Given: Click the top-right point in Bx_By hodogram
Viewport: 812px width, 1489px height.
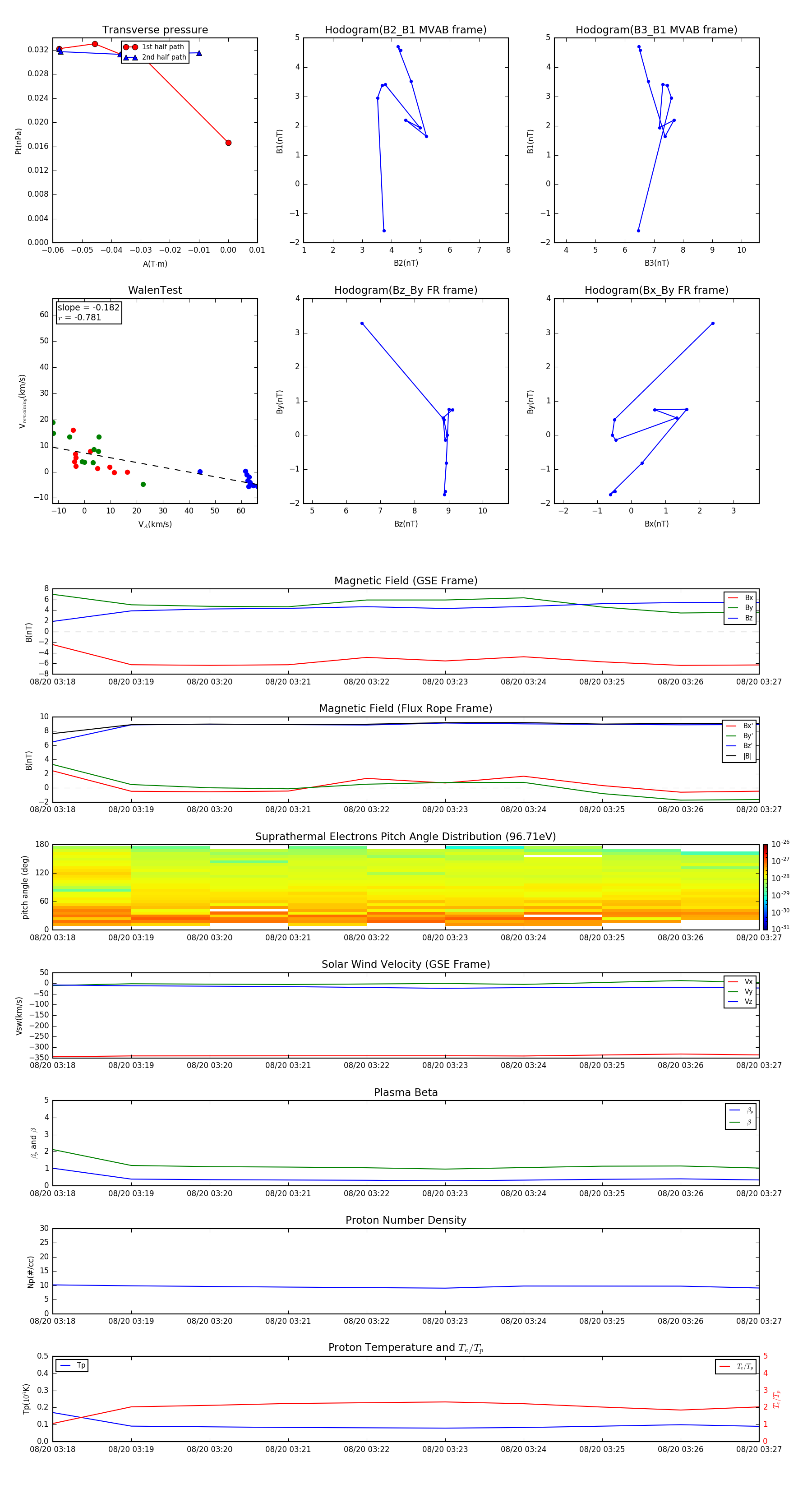Looking at the screenshot, I should pos(713,323).
